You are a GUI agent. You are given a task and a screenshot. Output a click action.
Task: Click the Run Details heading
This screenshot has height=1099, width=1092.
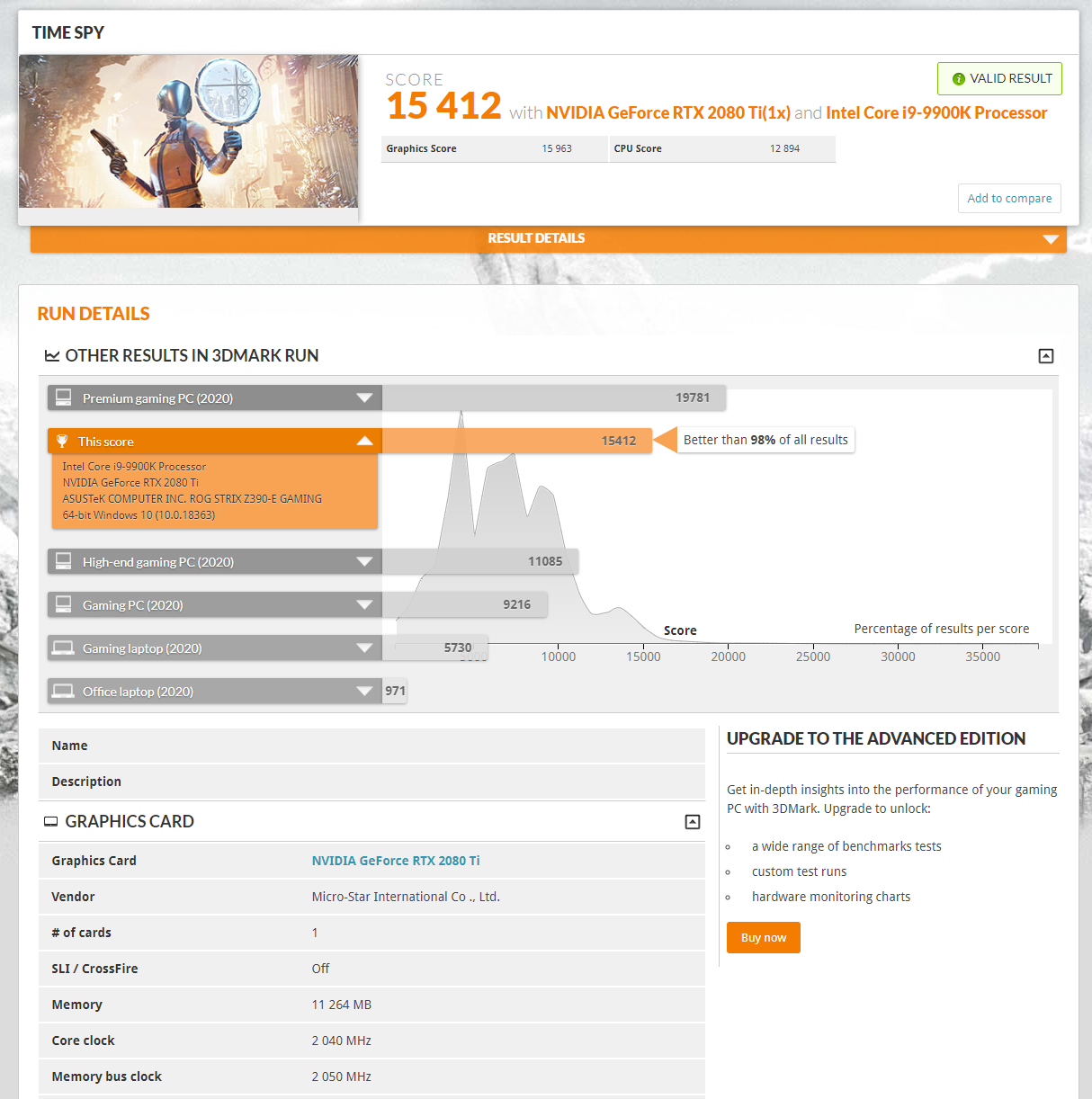click(x=94, y=314)
